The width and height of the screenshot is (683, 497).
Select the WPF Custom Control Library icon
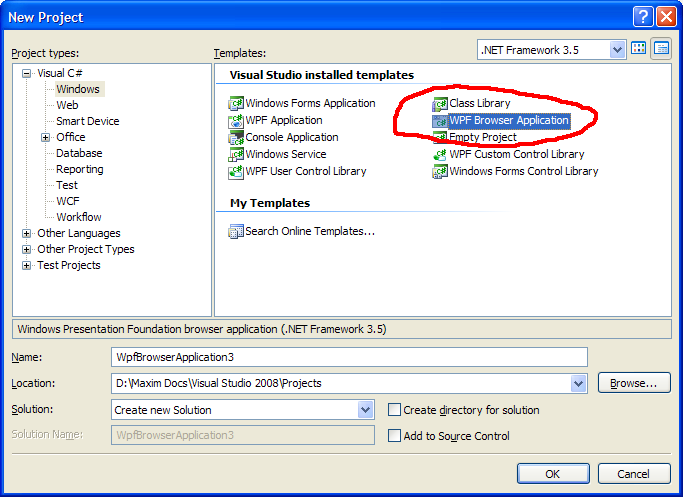tap(440, 155)
